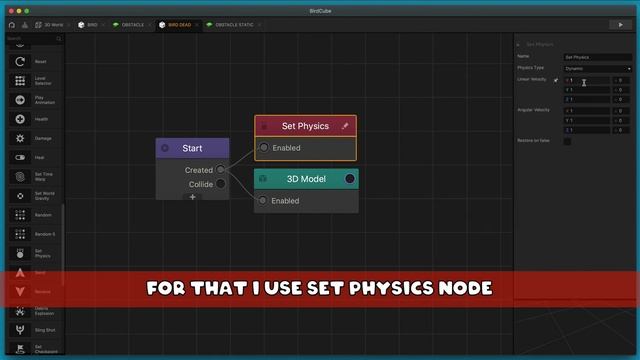Click the Name input field
This screenshot has height=360, width=640.
coord(598,57)
